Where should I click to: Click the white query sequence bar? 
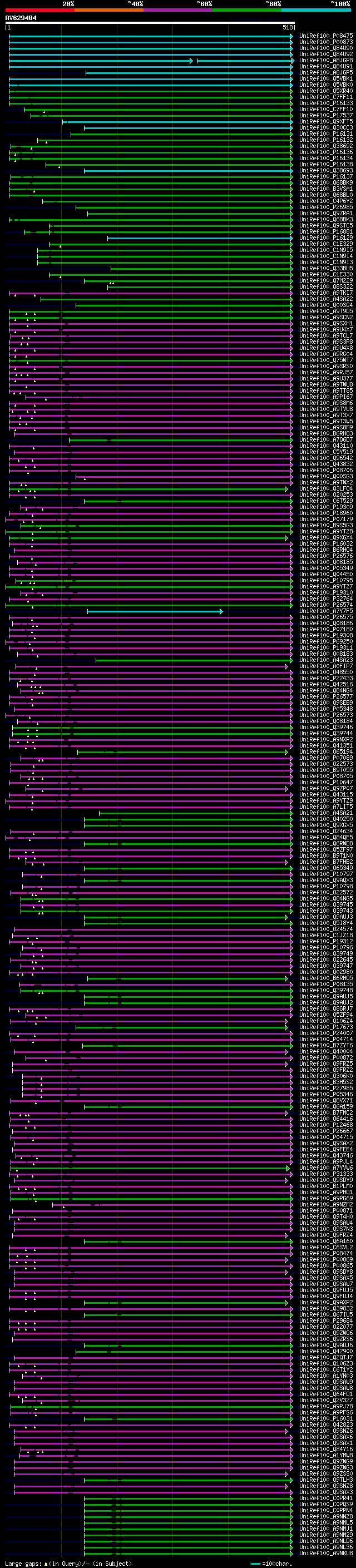(150, 23)
